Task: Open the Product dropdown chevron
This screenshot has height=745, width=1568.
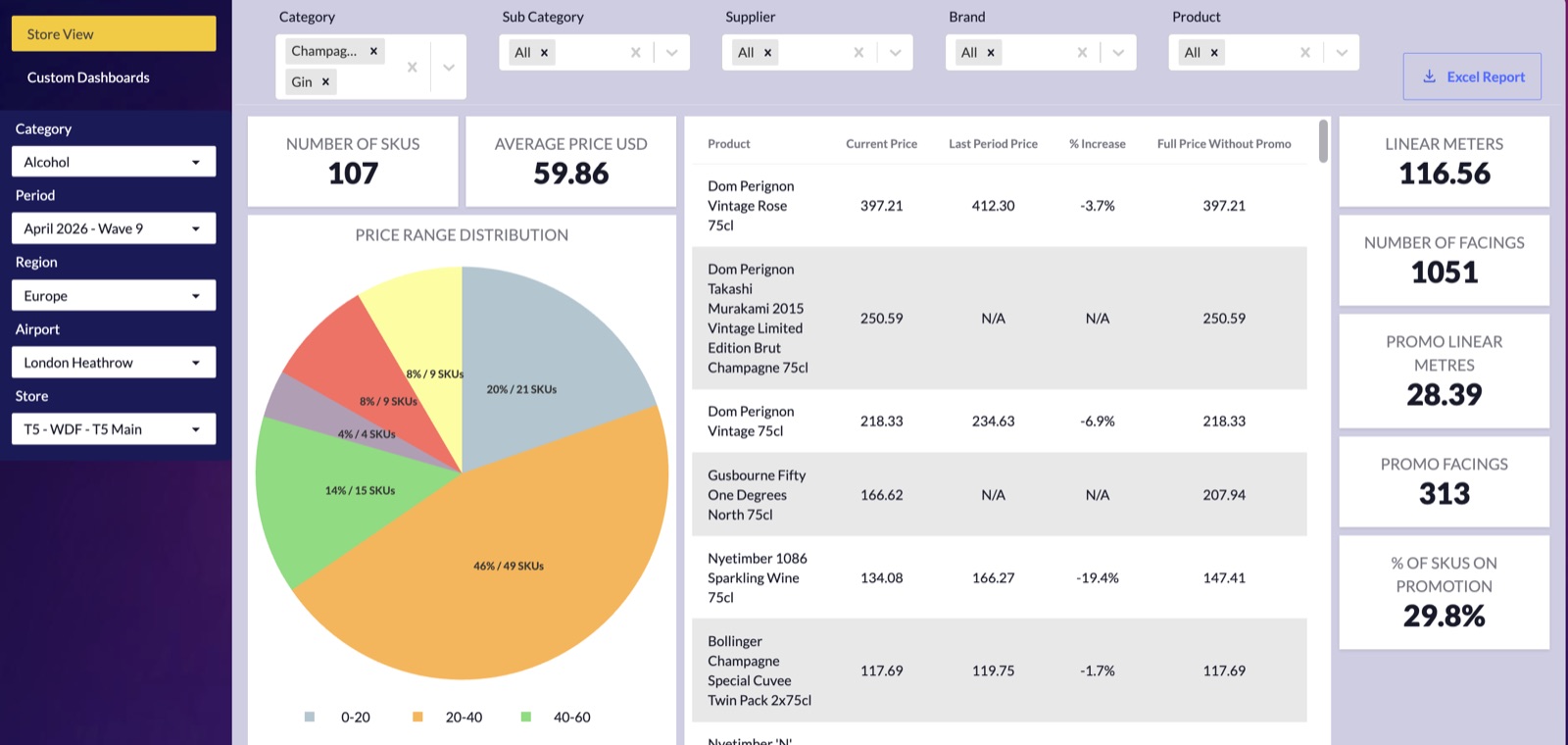Action: (1343, 53)
